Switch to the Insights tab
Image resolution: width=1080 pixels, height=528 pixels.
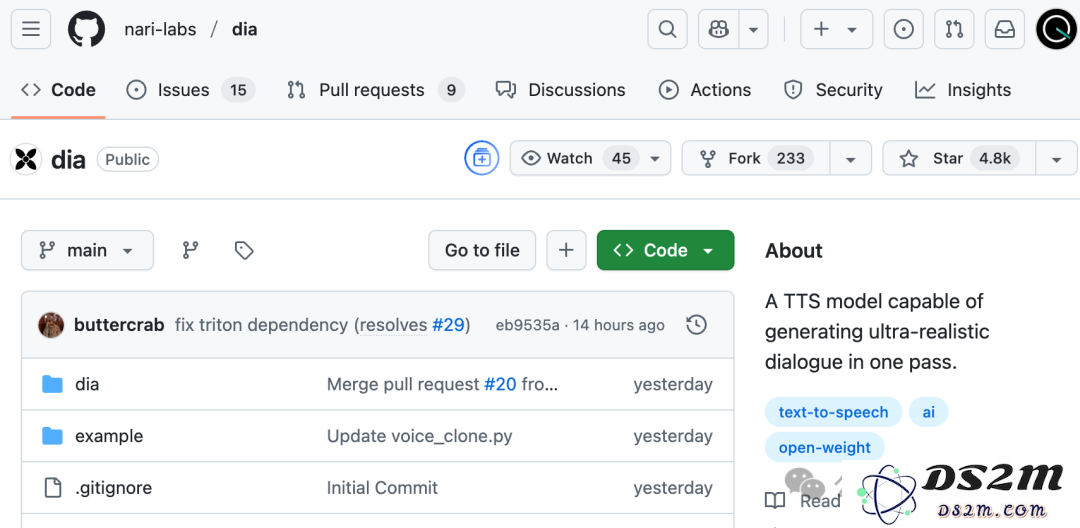(963, 90)
